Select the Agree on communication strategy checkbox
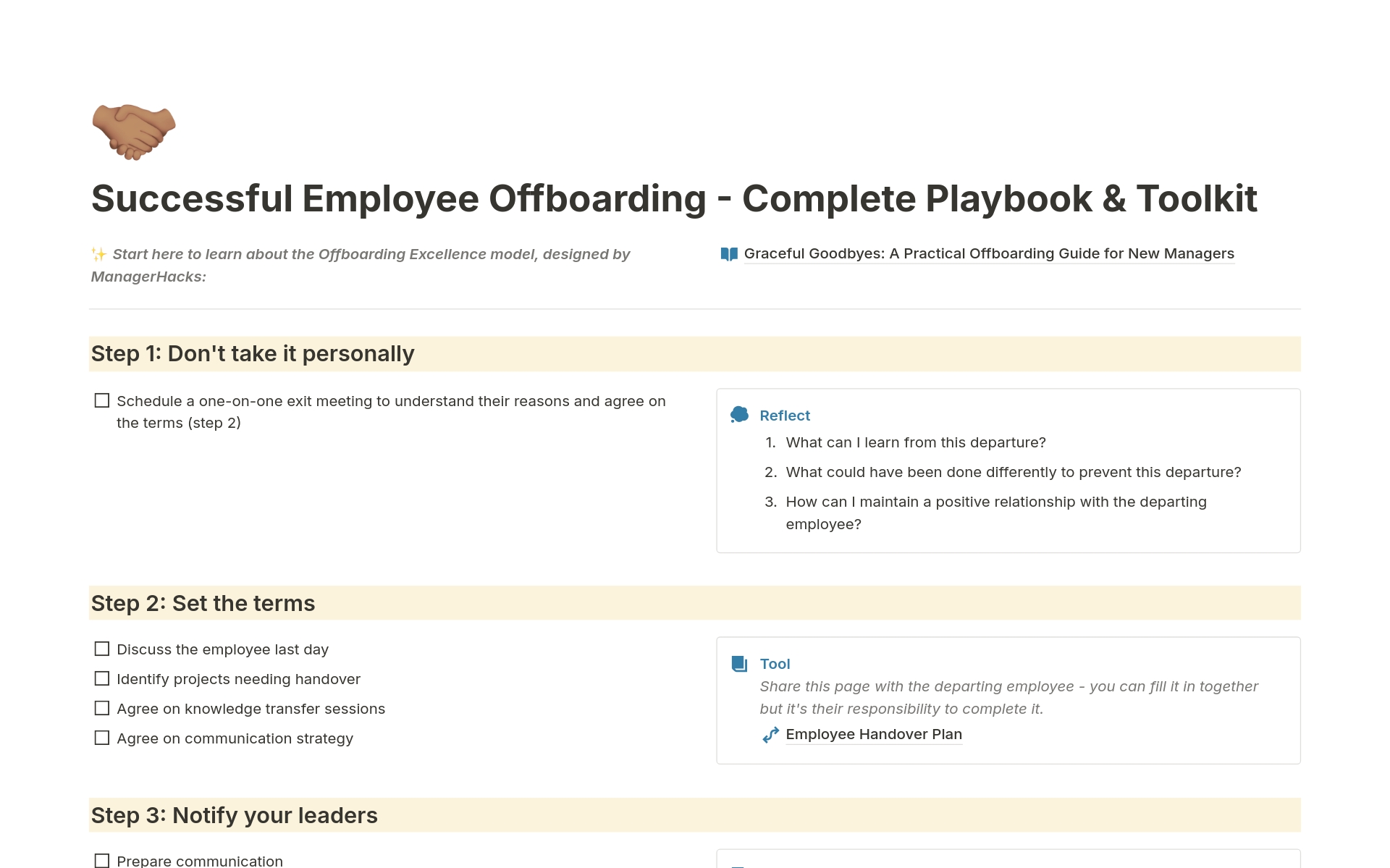The height and width of the screenshot is (868, 1390). click(x=104, y=738)
